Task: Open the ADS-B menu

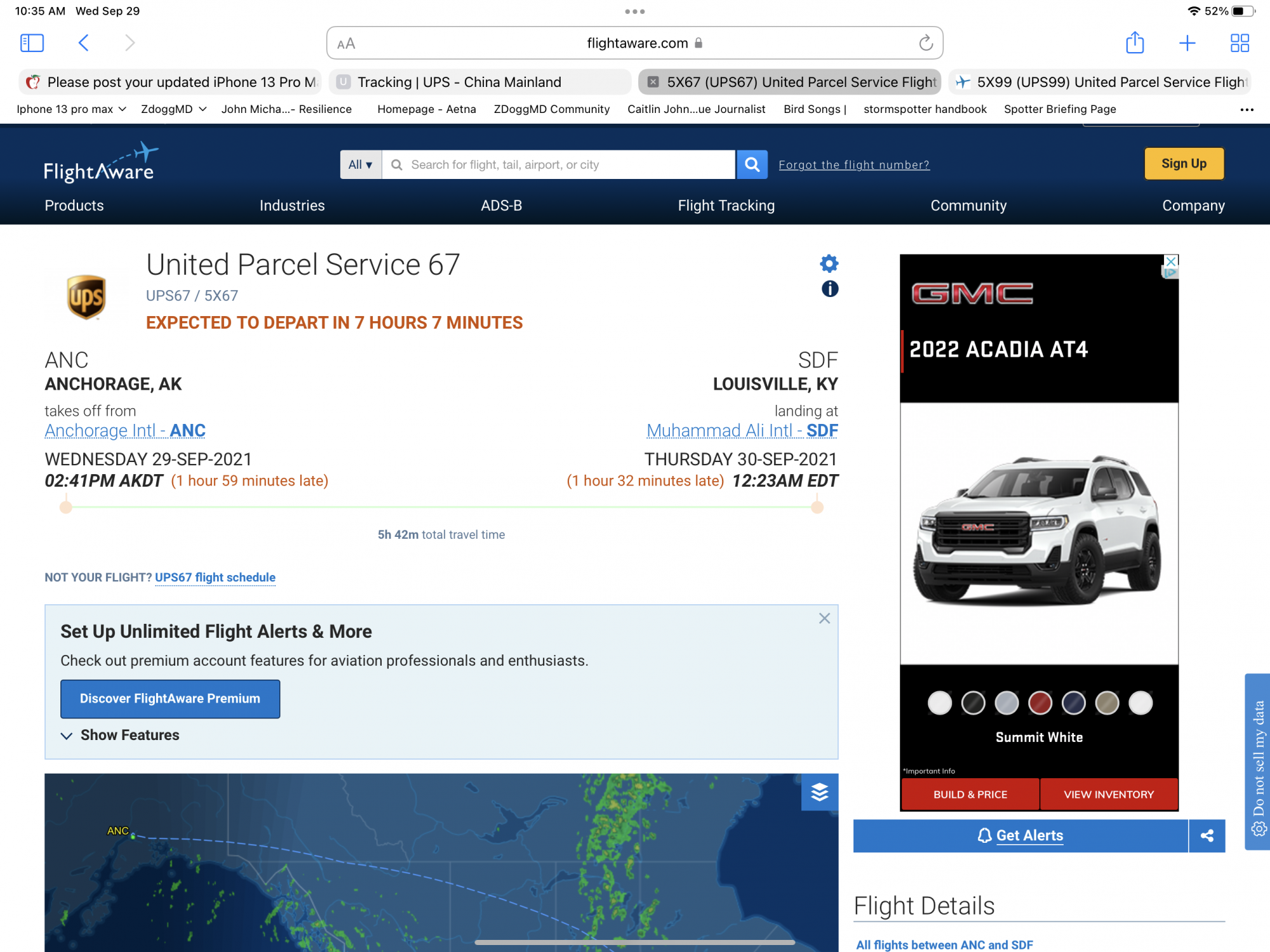Action: 502,206
